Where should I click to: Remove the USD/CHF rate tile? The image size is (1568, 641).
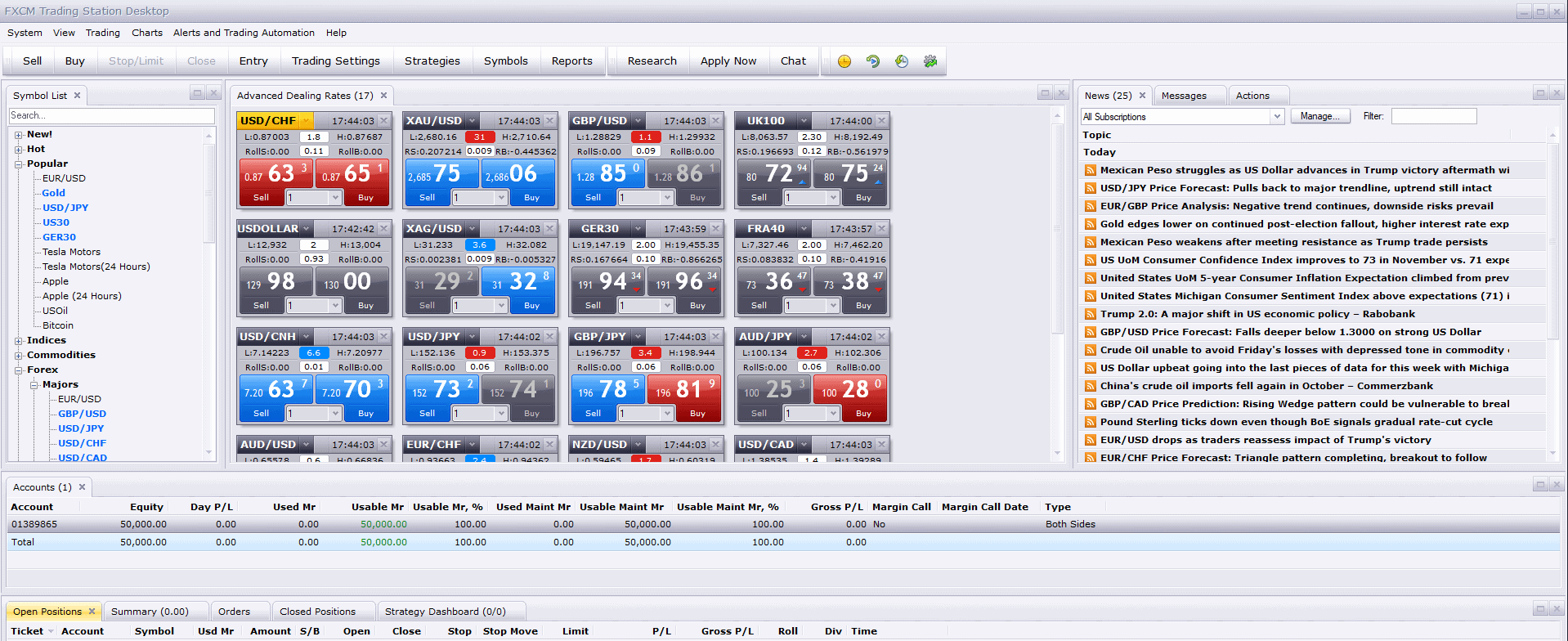(x=384, y=121)
